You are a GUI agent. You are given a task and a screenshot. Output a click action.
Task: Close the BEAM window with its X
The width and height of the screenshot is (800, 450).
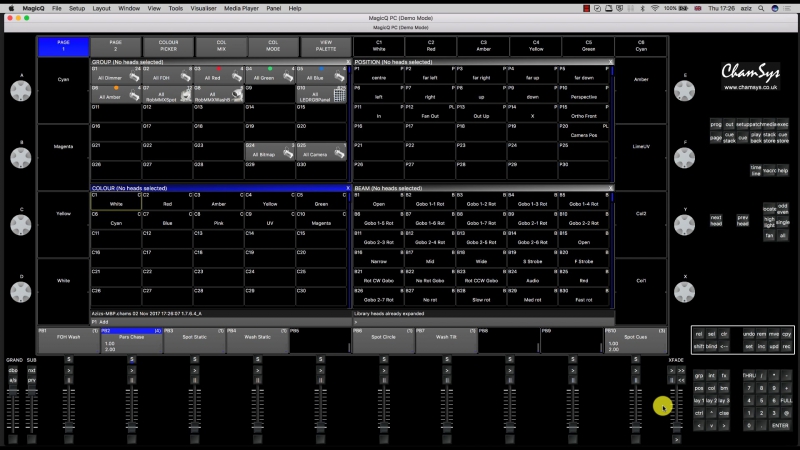(608, 187)
